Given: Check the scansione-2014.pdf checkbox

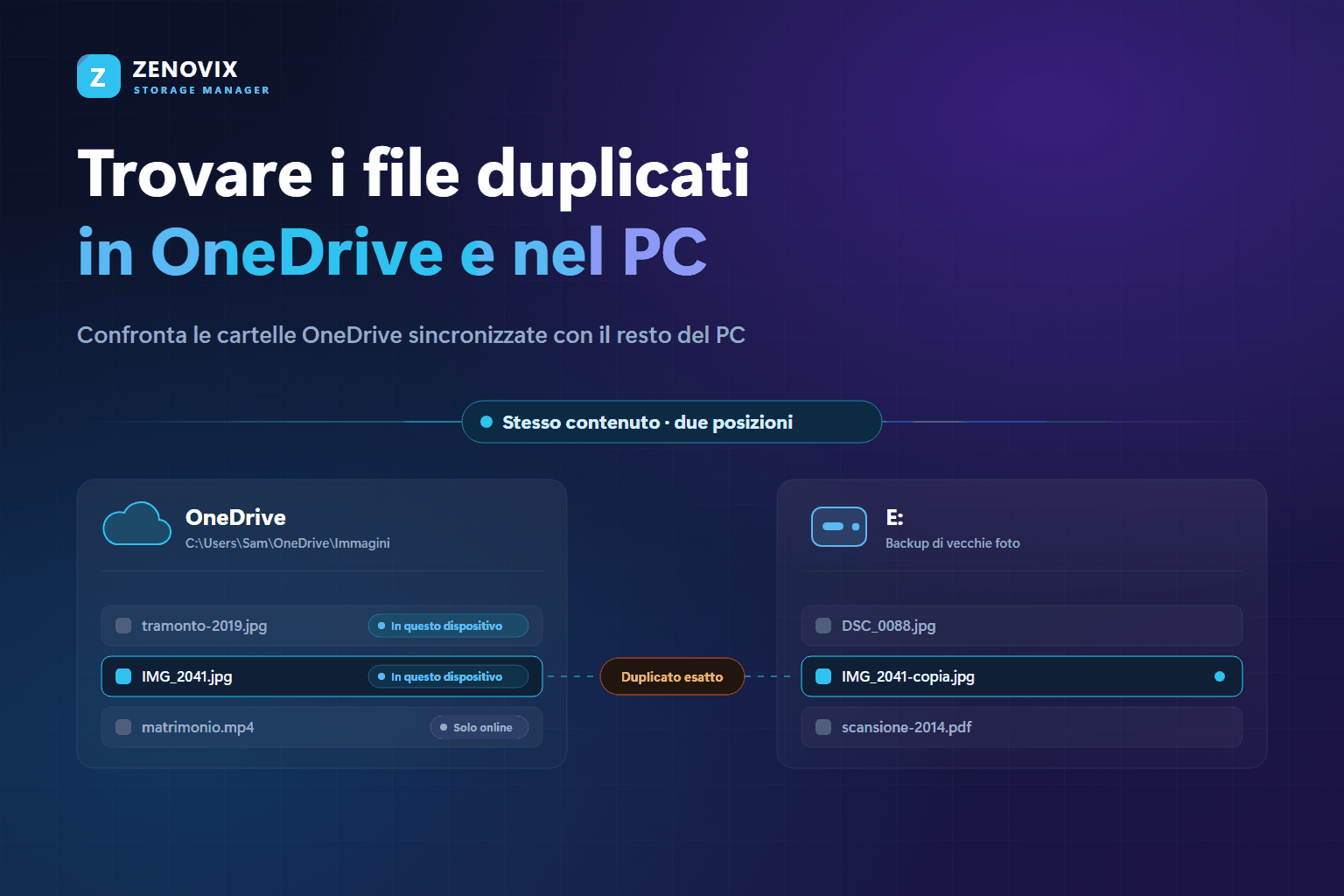Looking at the screenshot, I should tap(823, 727).
